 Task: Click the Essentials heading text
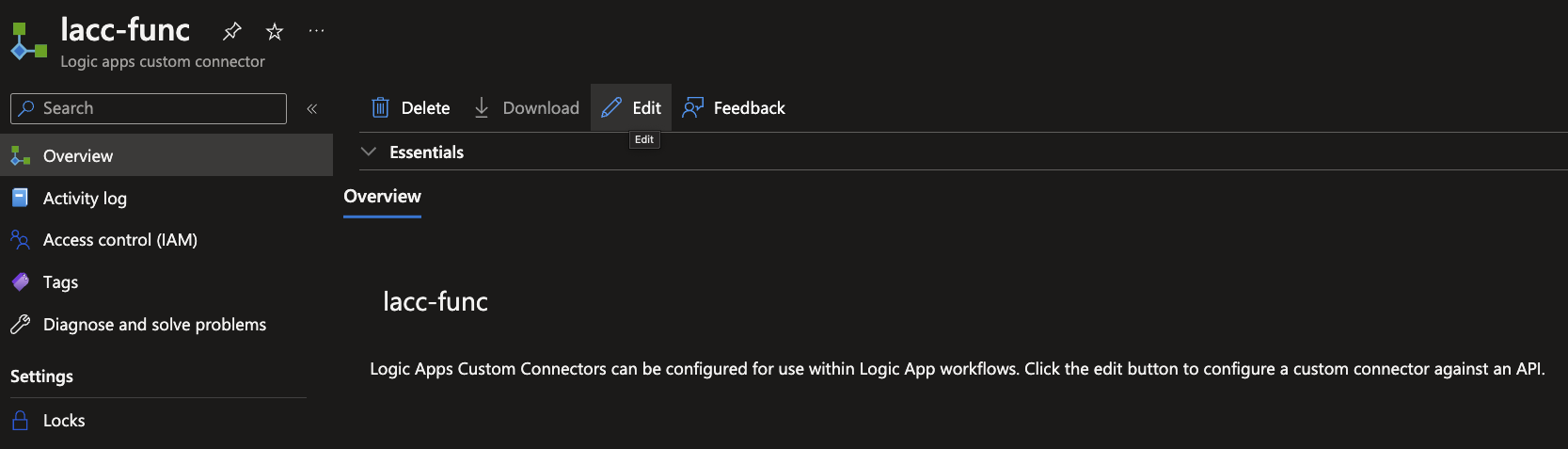point(426,152)
